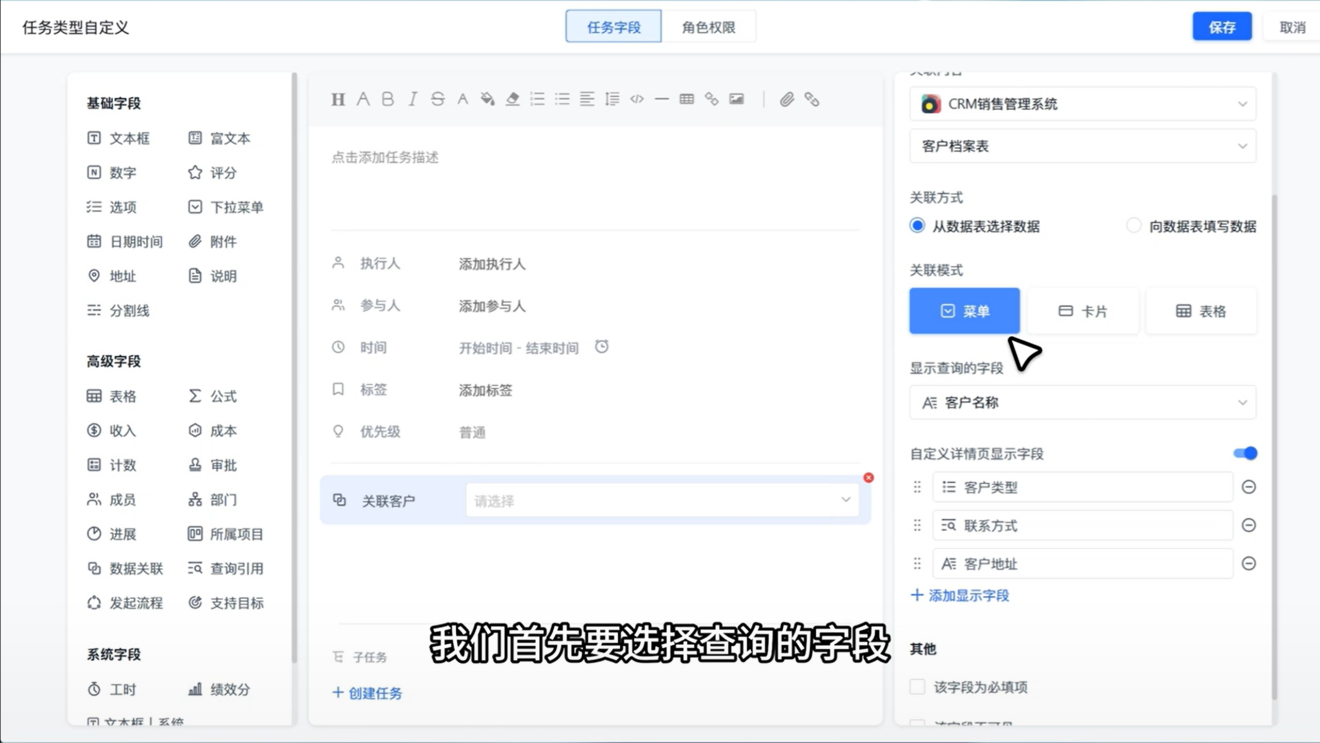Insert a table in the description
Image resolution: width=1320 pixels, height=743 pixels.
(x=687, y=99)
